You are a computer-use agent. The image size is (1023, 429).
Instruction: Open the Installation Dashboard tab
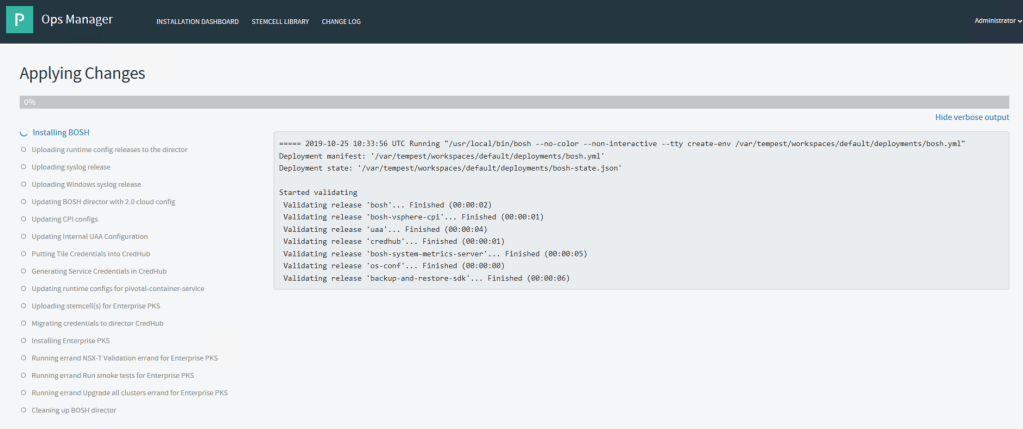[197, 21]
